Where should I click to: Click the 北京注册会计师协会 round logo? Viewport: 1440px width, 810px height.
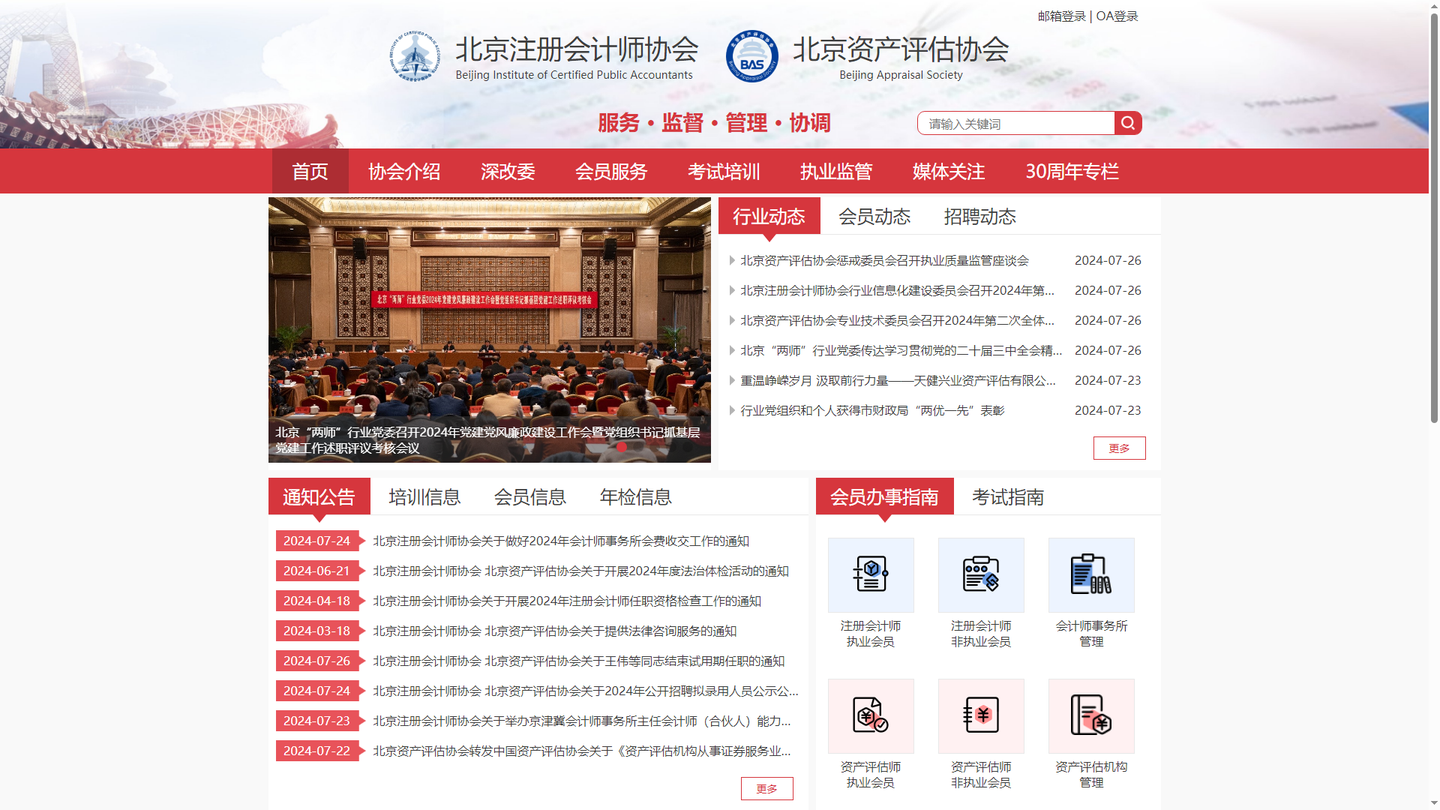coord(414,56)
